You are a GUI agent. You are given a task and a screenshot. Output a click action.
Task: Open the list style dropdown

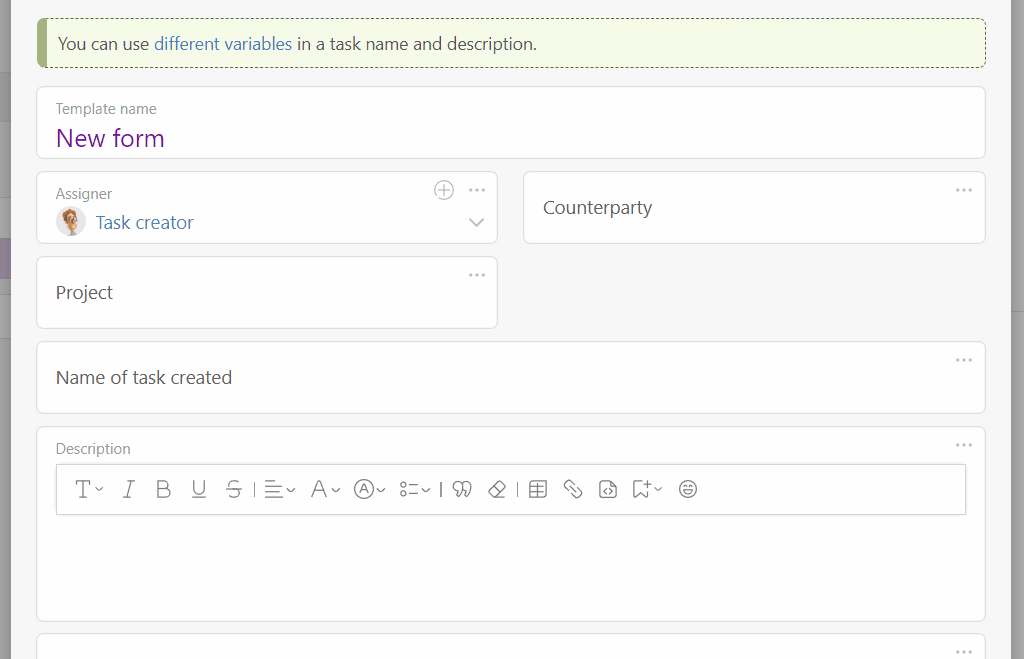pos(415,489)
